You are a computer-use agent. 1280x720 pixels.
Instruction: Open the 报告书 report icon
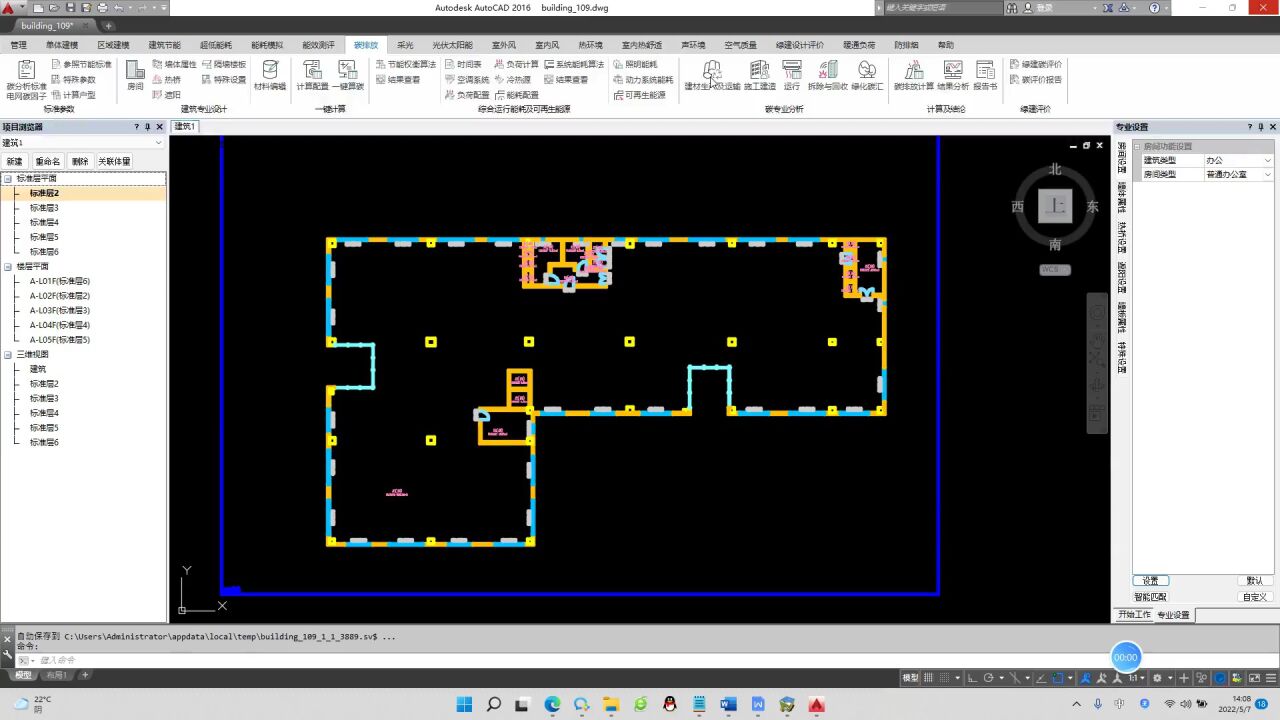tap(985, 75)
